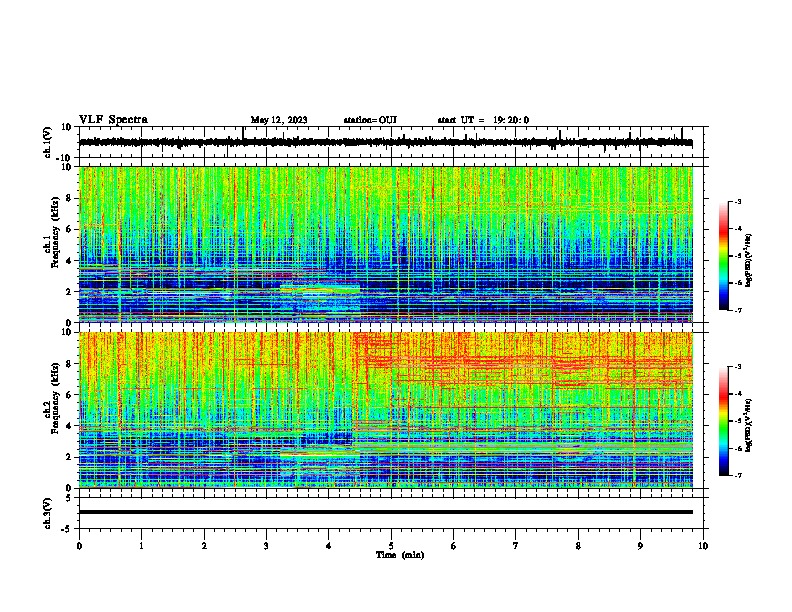Click time axis tick label "4"

[329, 546]
